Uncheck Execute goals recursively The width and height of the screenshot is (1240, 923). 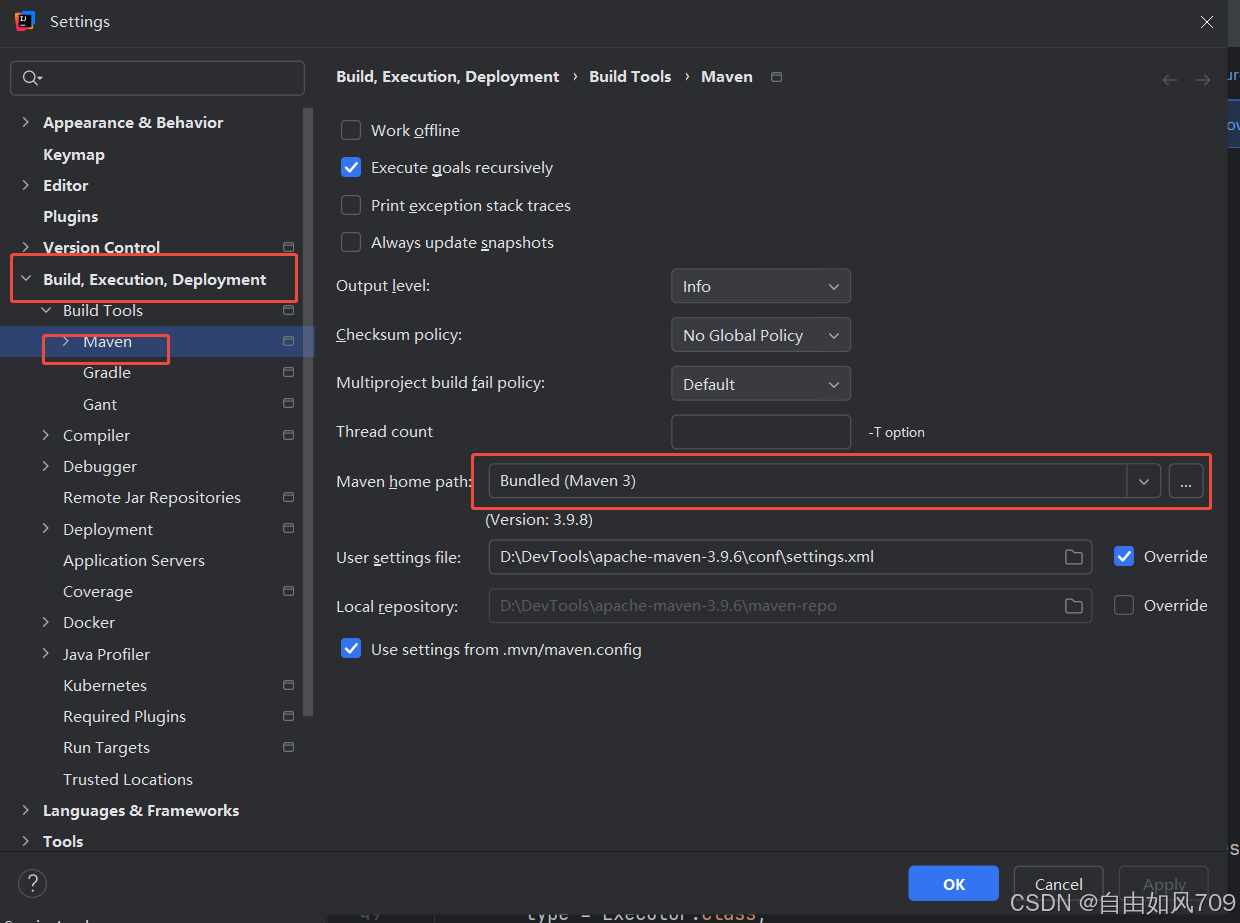351,168
